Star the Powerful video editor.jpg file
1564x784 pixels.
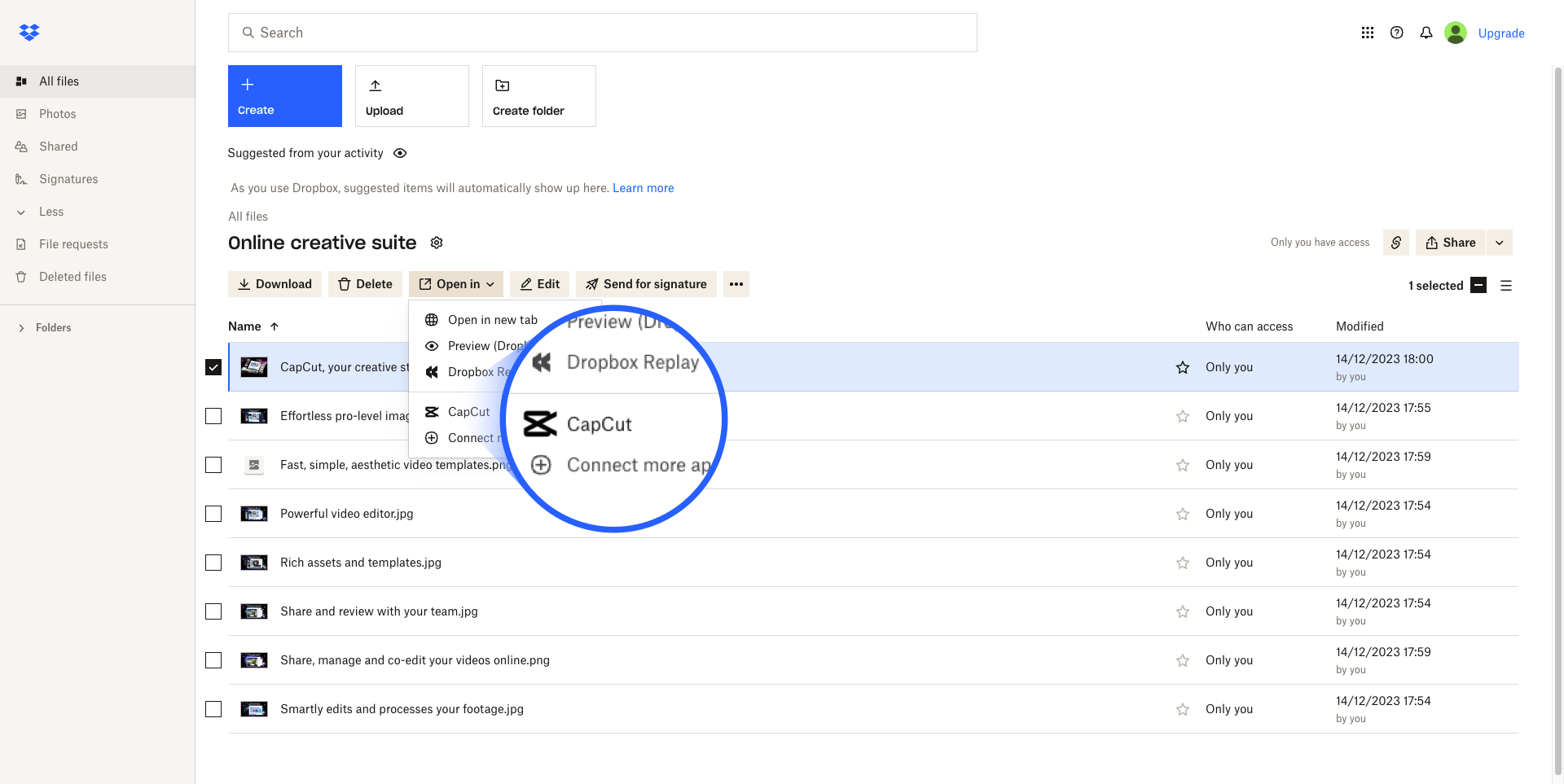pyautogui.click(x=1182, y=514)
